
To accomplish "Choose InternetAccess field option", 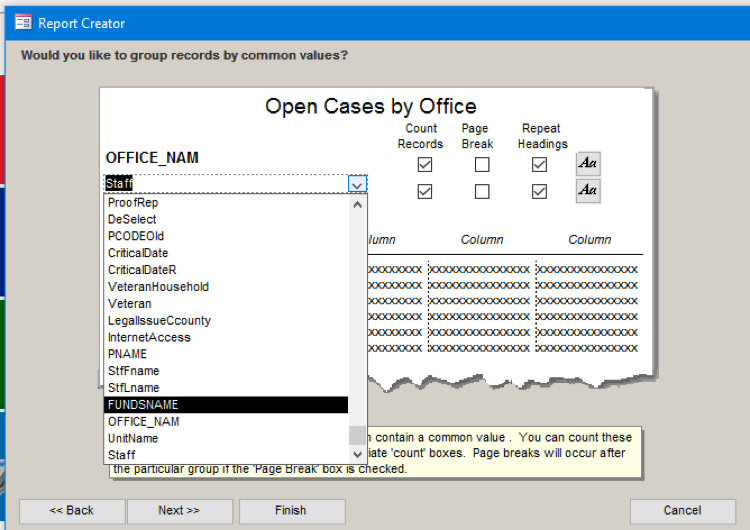I will [226, 337].
